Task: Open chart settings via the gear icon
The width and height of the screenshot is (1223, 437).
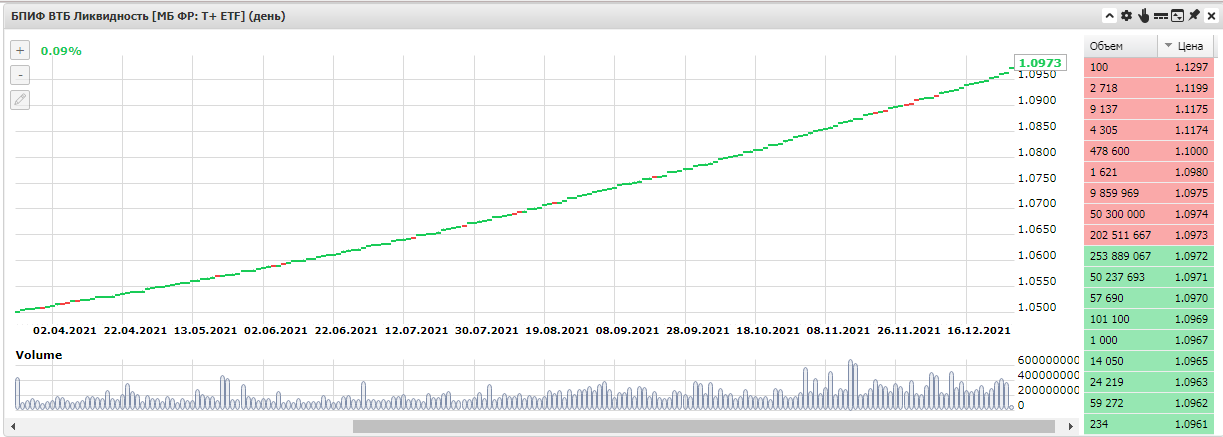Action: point(1126,16)
